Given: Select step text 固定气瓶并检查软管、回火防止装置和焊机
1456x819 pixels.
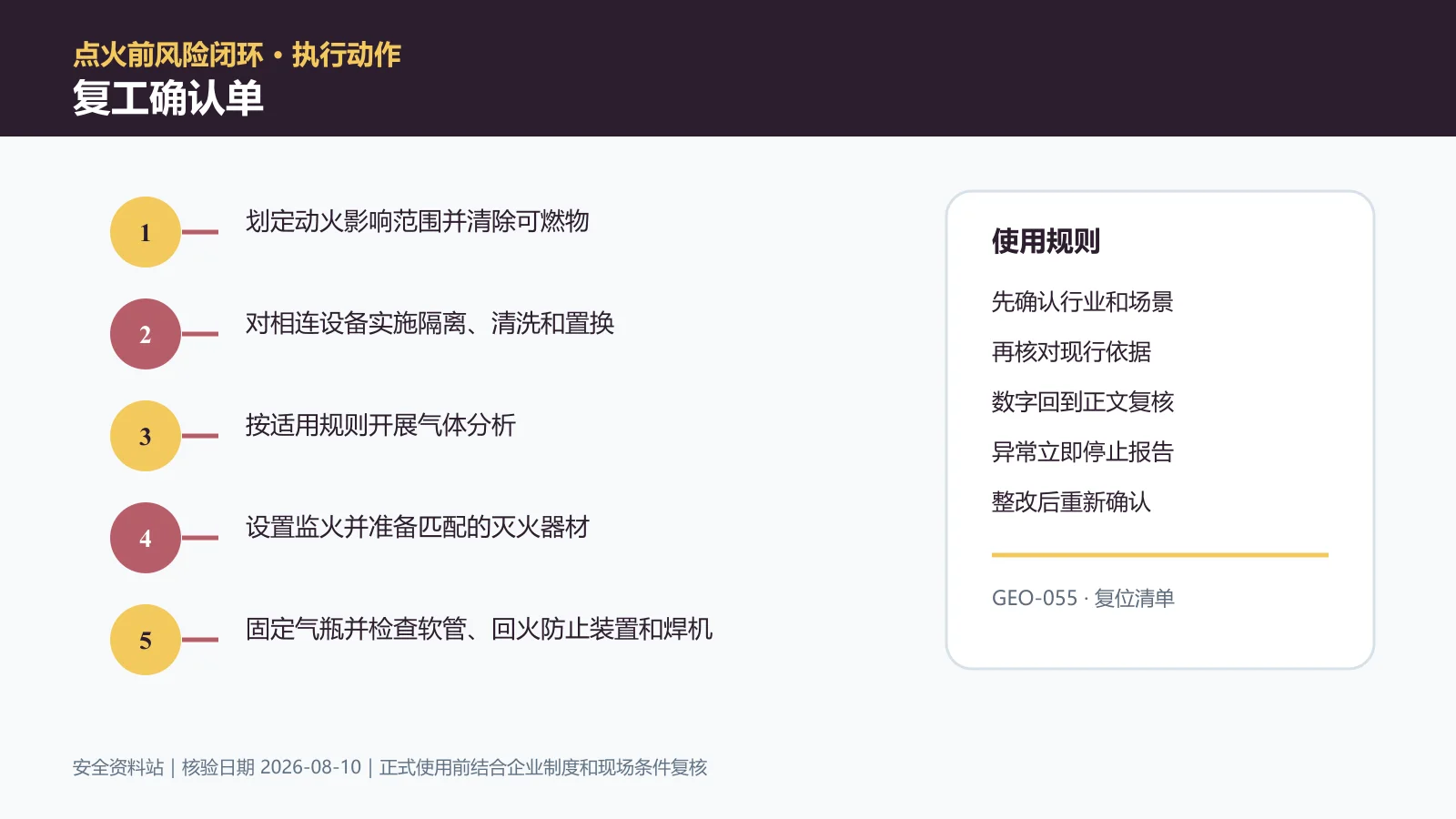Looking at the screenshot, I should tap(479, 629).
